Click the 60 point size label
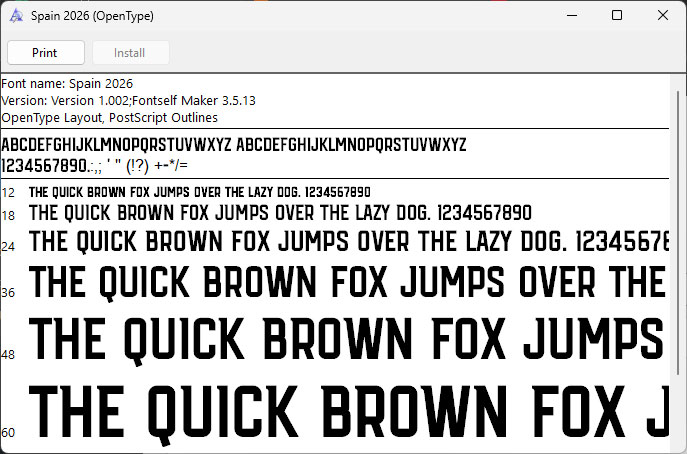The image size is (687, 454). (8, 432)
